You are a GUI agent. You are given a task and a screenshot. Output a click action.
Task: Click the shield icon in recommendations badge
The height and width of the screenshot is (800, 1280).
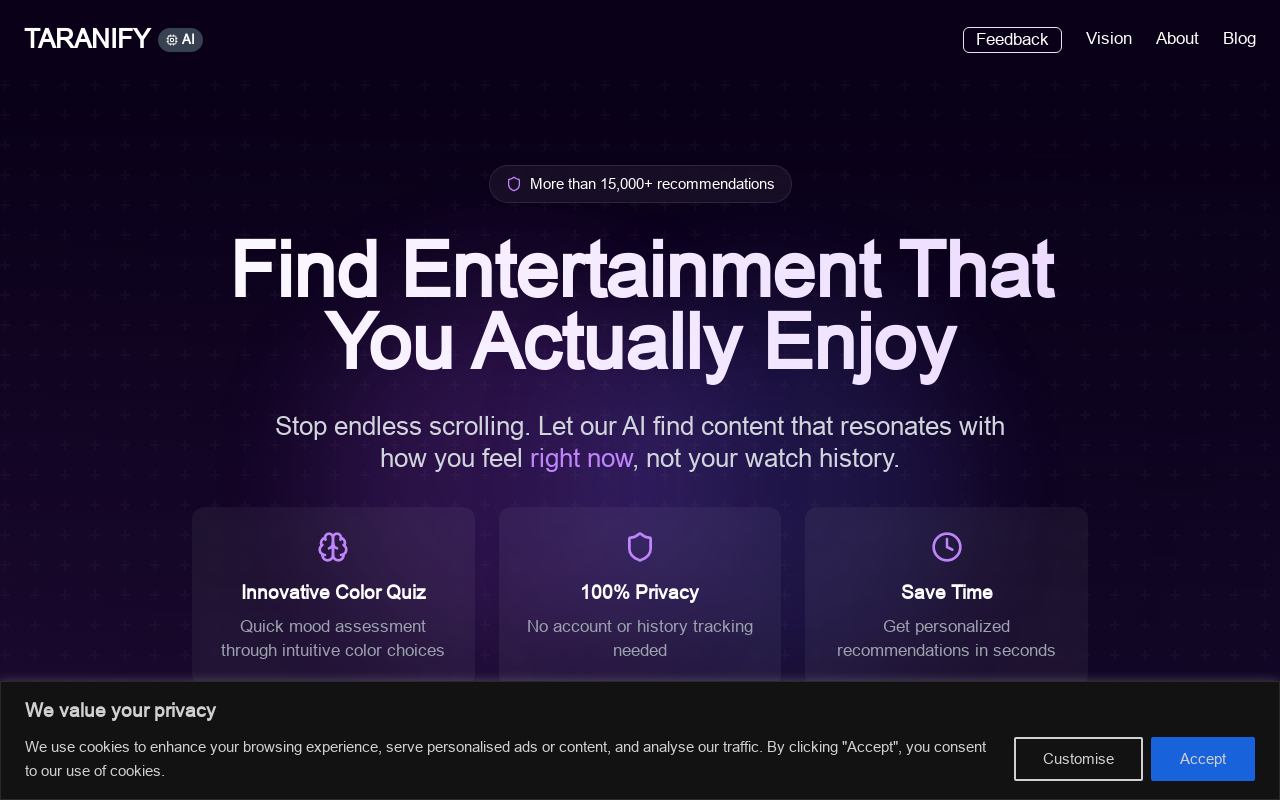[514, 184]
